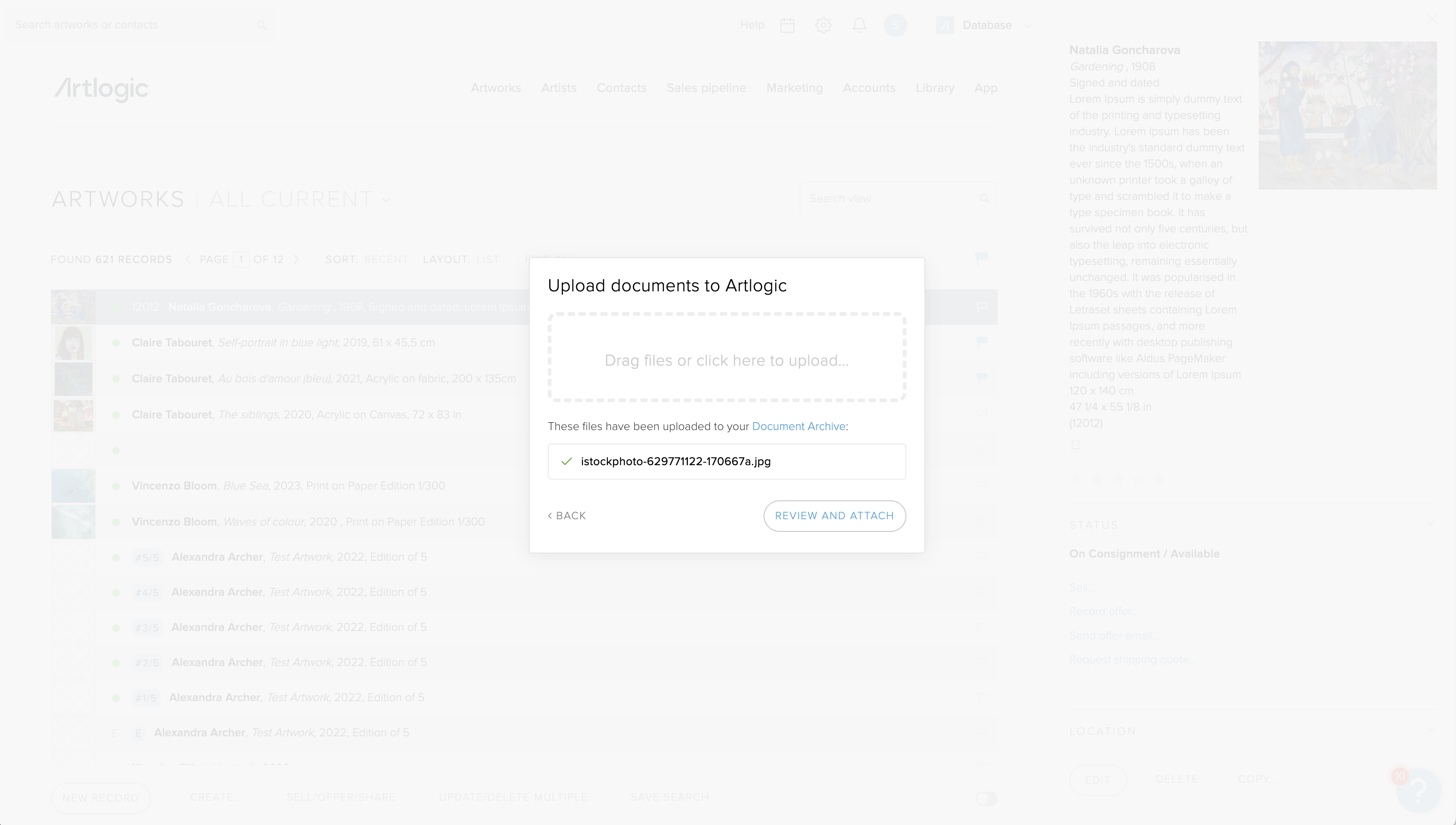1456x825 pixels.
Task: Go BACK in upload dialog
Action: click(x=567, y=516)
